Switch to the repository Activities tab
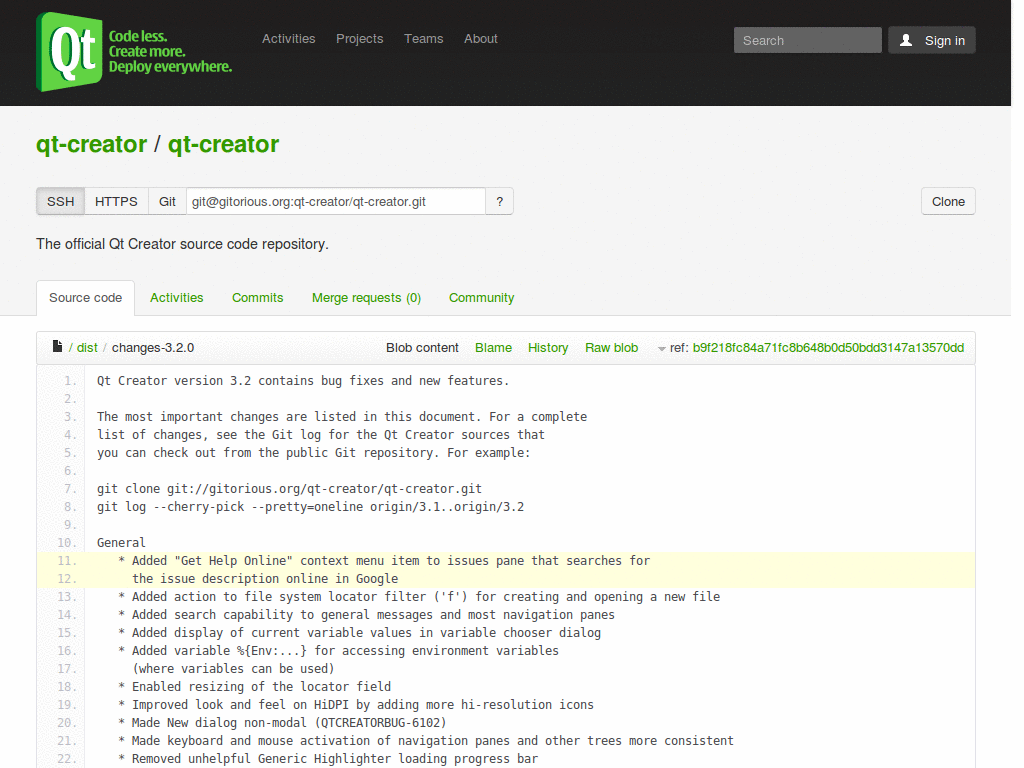1024x768 pixels. click(x=176, y=298)
